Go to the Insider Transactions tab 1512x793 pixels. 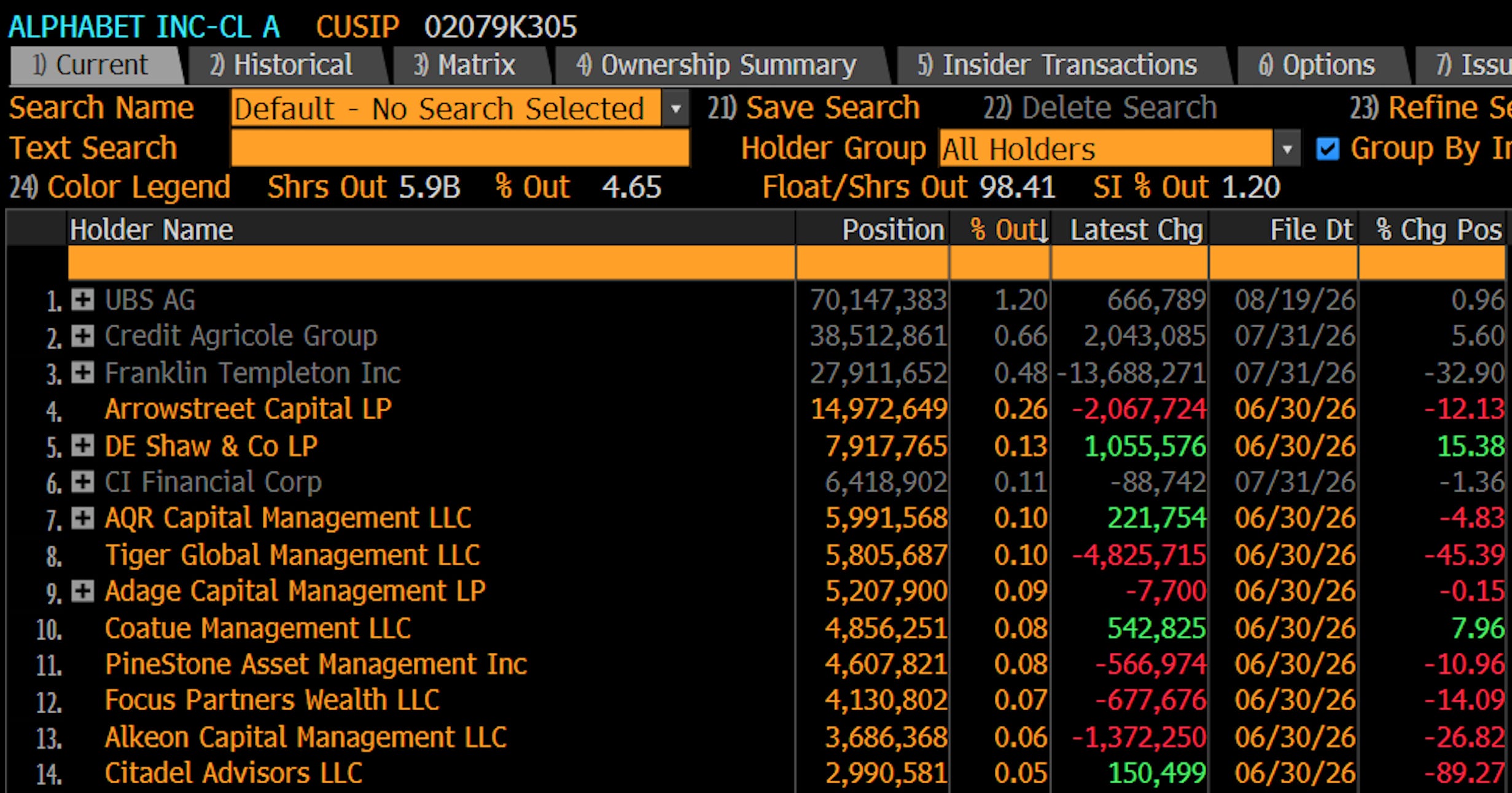[x=1057, y=65]
